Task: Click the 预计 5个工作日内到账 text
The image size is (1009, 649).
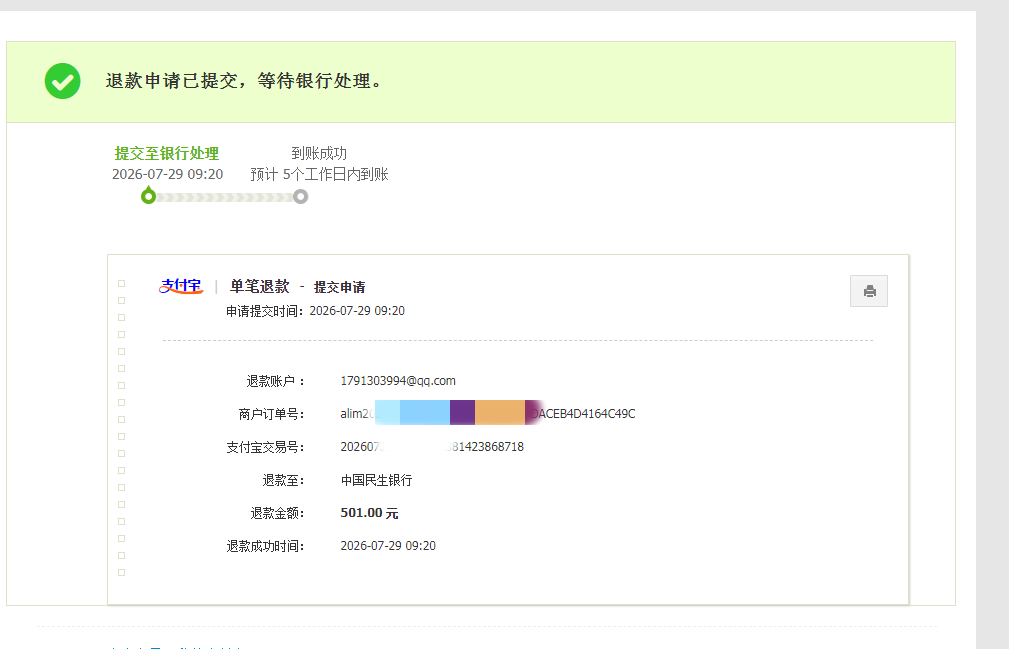Action: click(319, 174)
